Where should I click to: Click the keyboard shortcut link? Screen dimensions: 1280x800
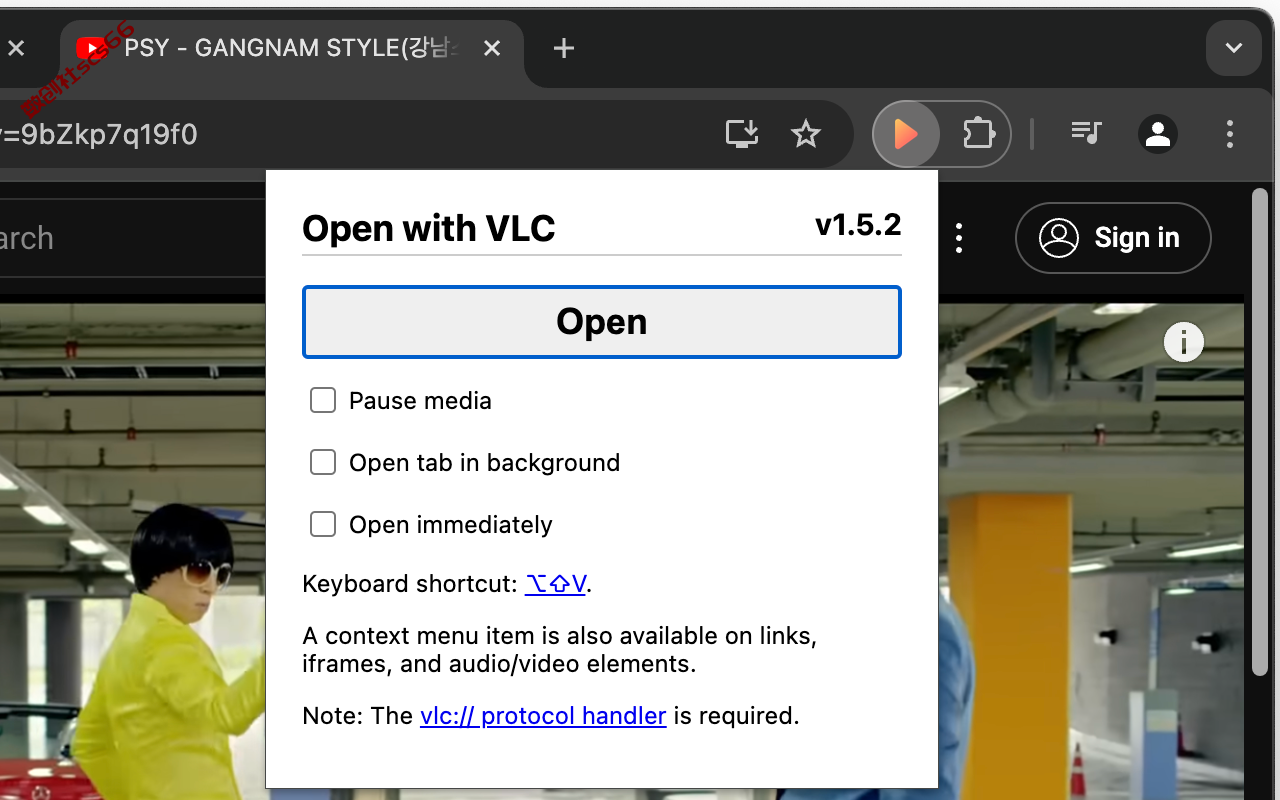556,584
